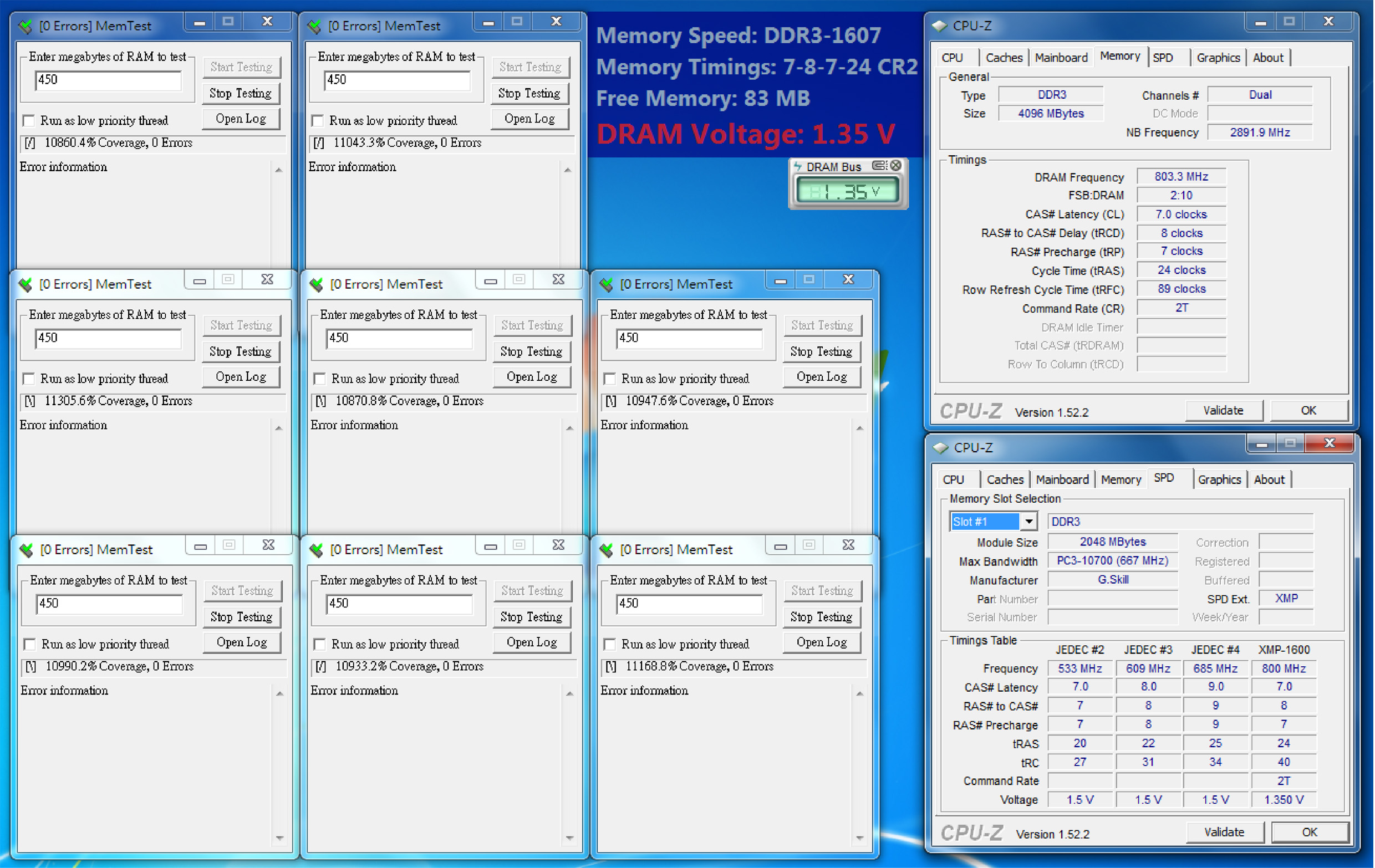Click the lightning bolt icon on DRAM Bus gadget
This screenshot has height=868, width=1375.
799,167
